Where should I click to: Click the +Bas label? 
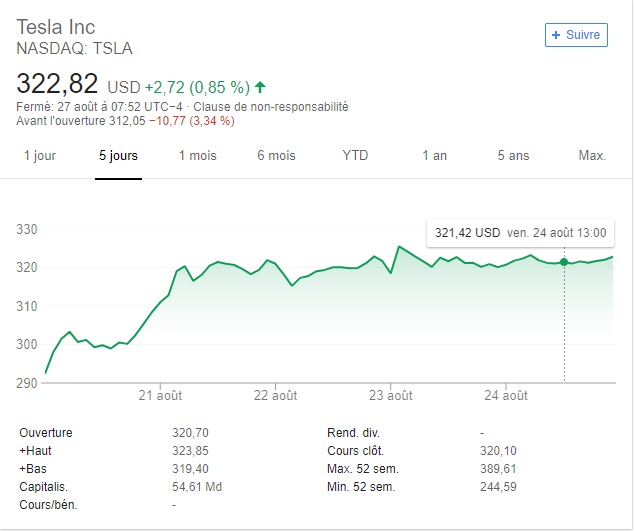[33, 469]
